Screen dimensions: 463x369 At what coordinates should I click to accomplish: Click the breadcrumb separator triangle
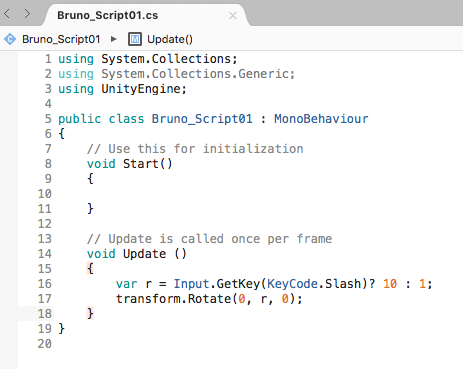click(x=114, y=39)
